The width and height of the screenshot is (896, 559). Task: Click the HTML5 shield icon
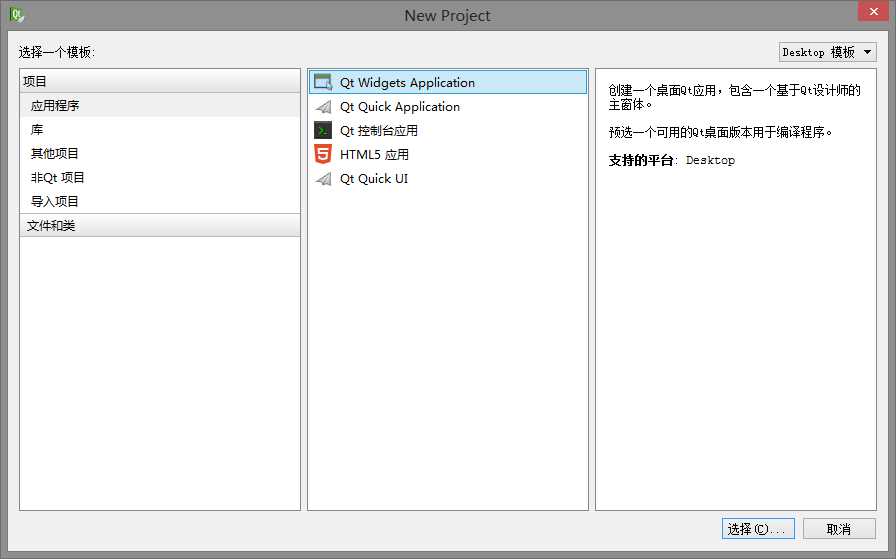323,154
